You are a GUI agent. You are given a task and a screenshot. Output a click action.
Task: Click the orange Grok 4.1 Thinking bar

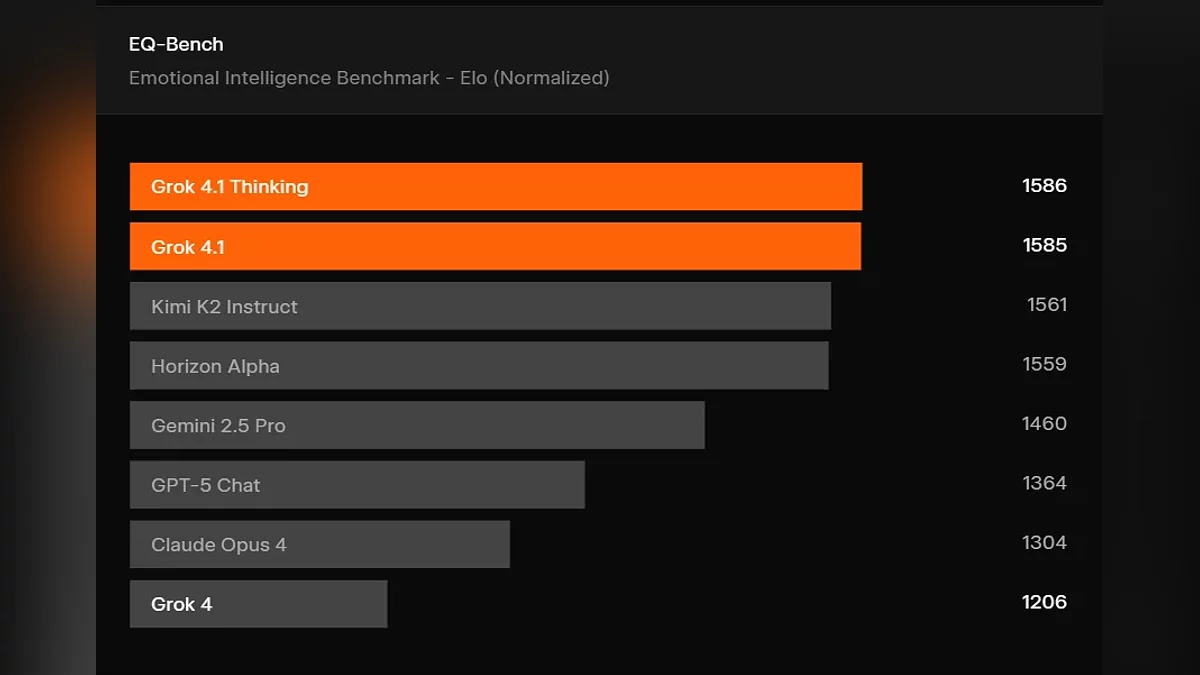tap(495, 187)
